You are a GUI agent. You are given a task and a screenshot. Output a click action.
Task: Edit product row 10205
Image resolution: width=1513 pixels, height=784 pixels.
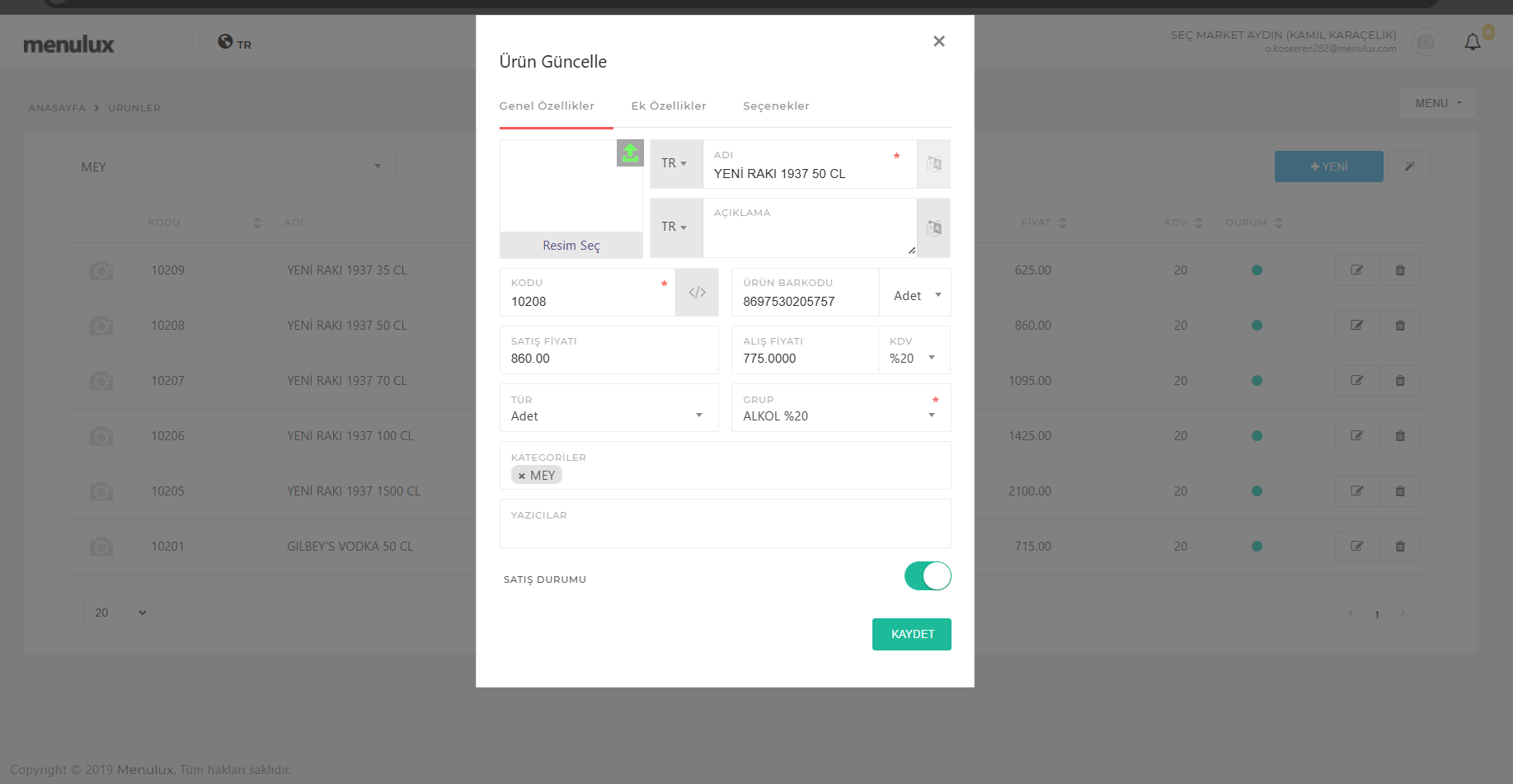click(x=1356, y=491)
